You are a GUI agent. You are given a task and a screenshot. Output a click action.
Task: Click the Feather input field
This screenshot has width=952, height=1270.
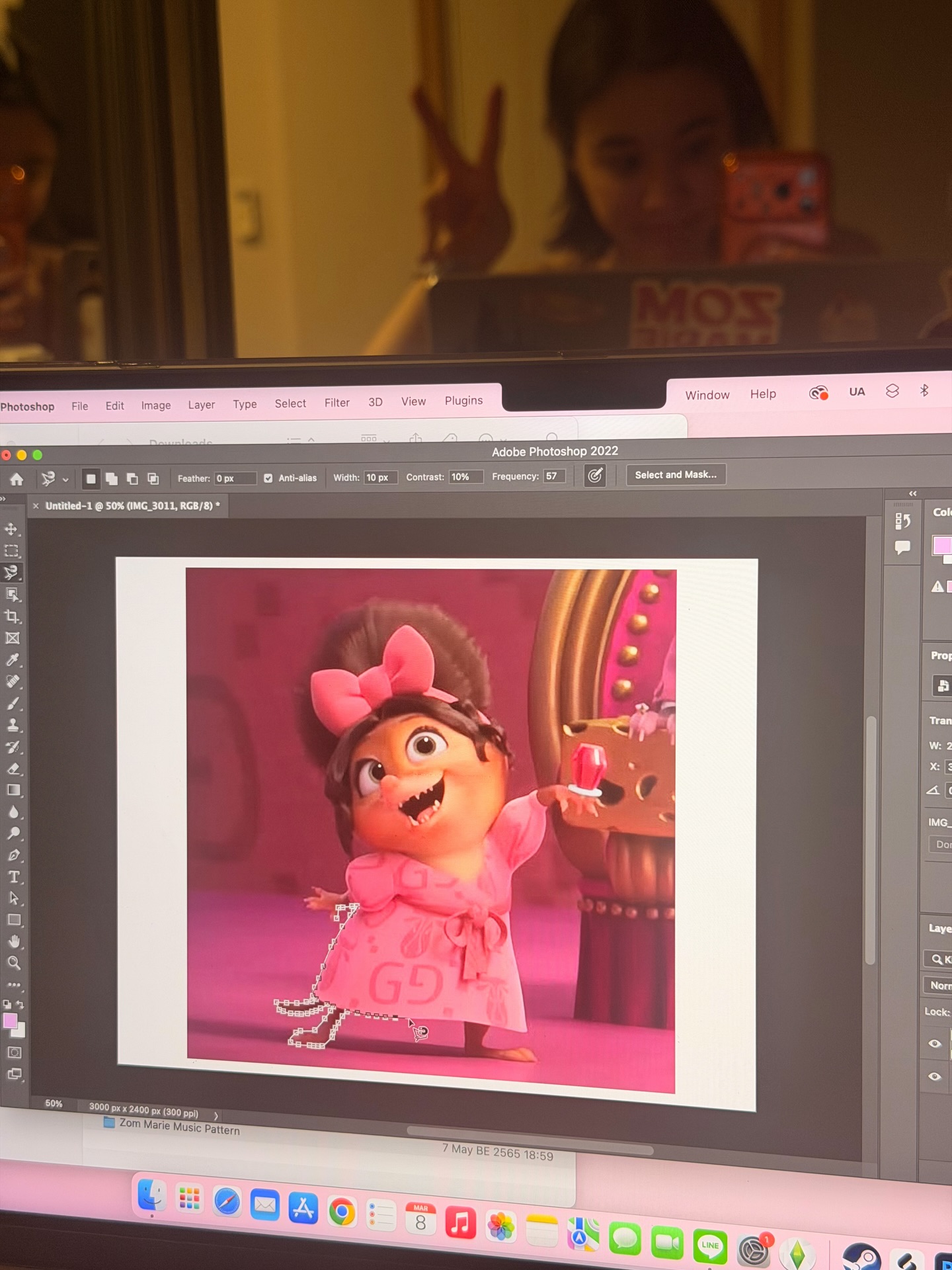[235, 478]
